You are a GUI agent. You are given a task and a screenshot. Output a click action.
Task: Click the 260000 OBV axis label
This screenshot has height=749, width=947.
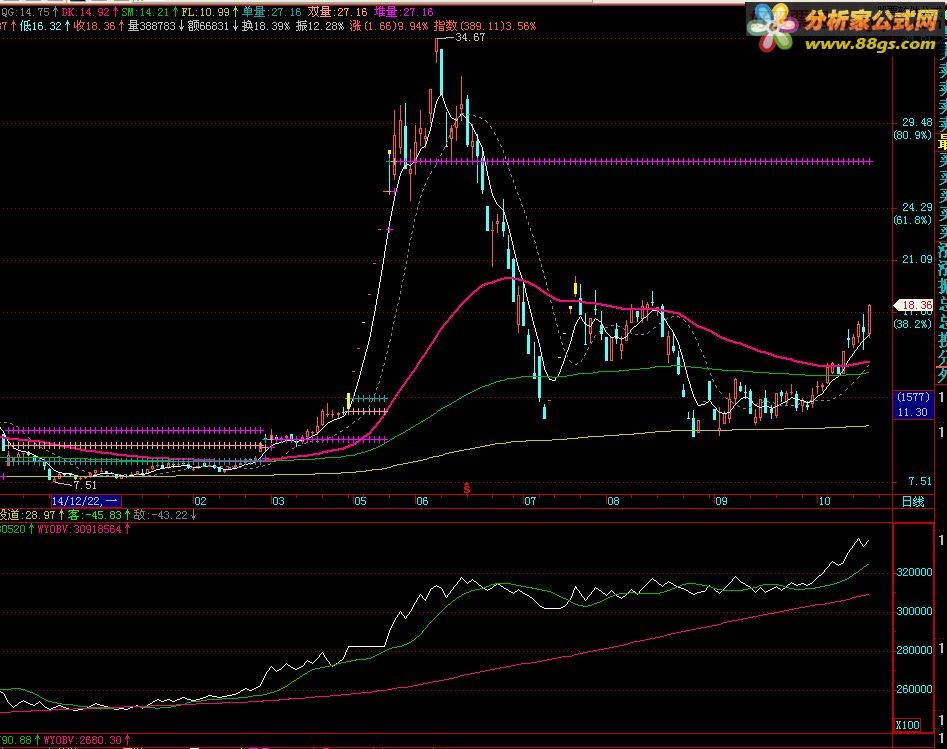point(914,689)
